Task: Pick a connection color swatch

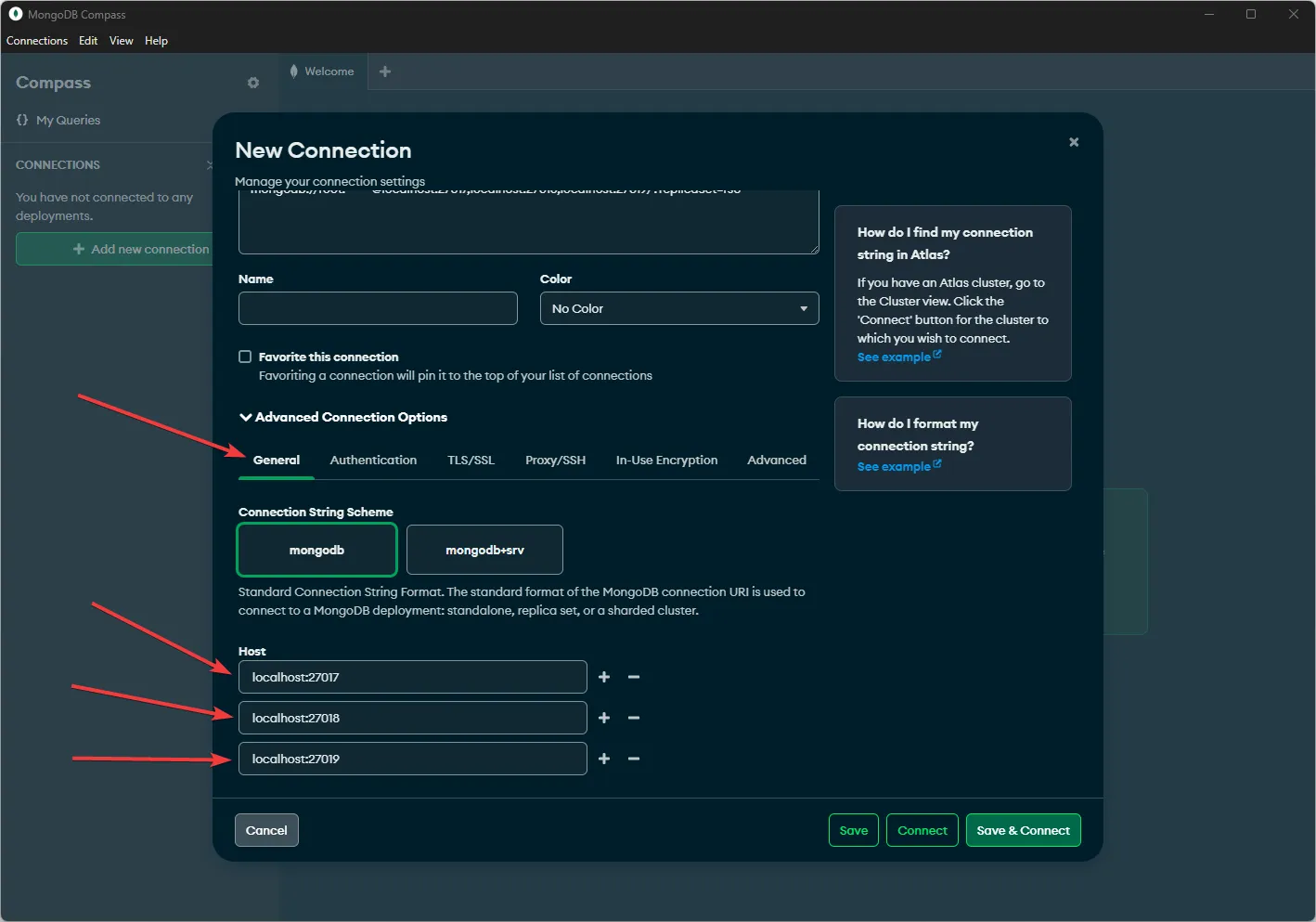Action: [x=678, y=308]
